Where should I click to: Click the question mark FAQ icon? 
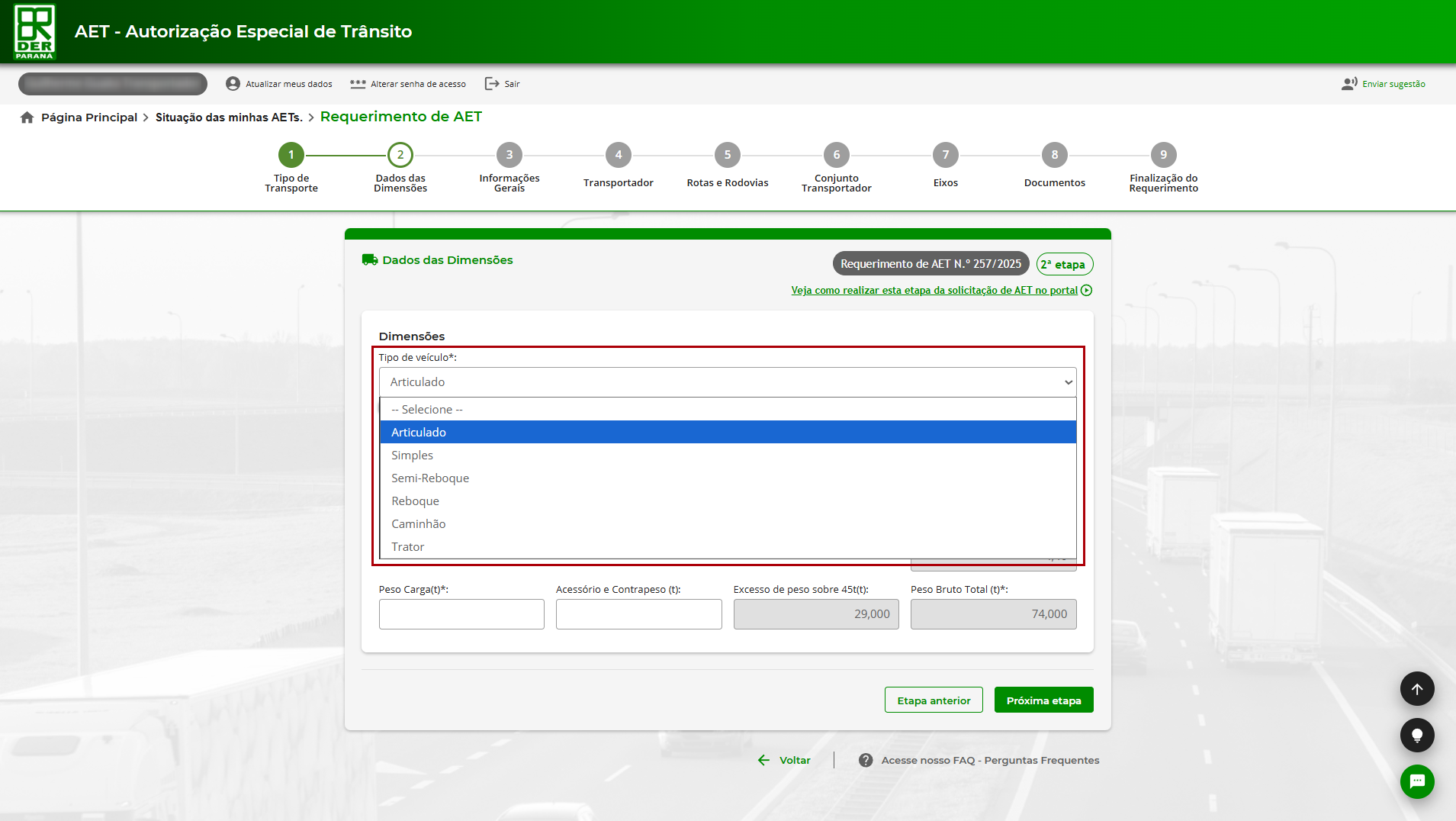pyautogui.click(x=866, y=761)
